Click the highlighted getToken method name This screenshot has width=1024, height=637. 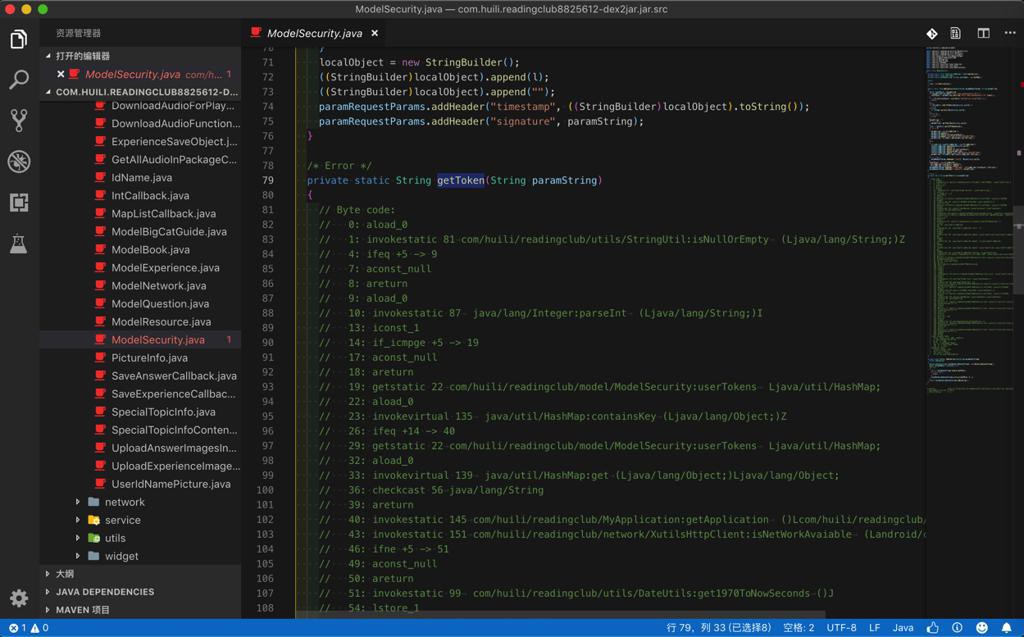click(461, 180)
